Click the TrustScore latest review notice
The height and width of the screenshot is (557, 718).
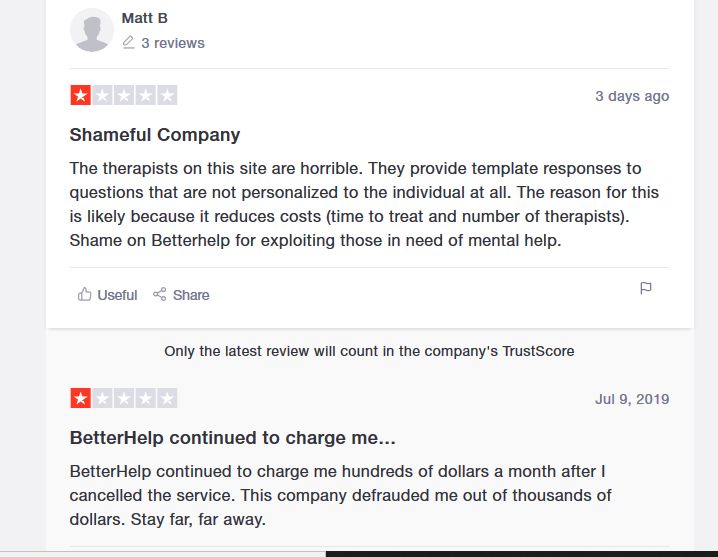(369, 351)
